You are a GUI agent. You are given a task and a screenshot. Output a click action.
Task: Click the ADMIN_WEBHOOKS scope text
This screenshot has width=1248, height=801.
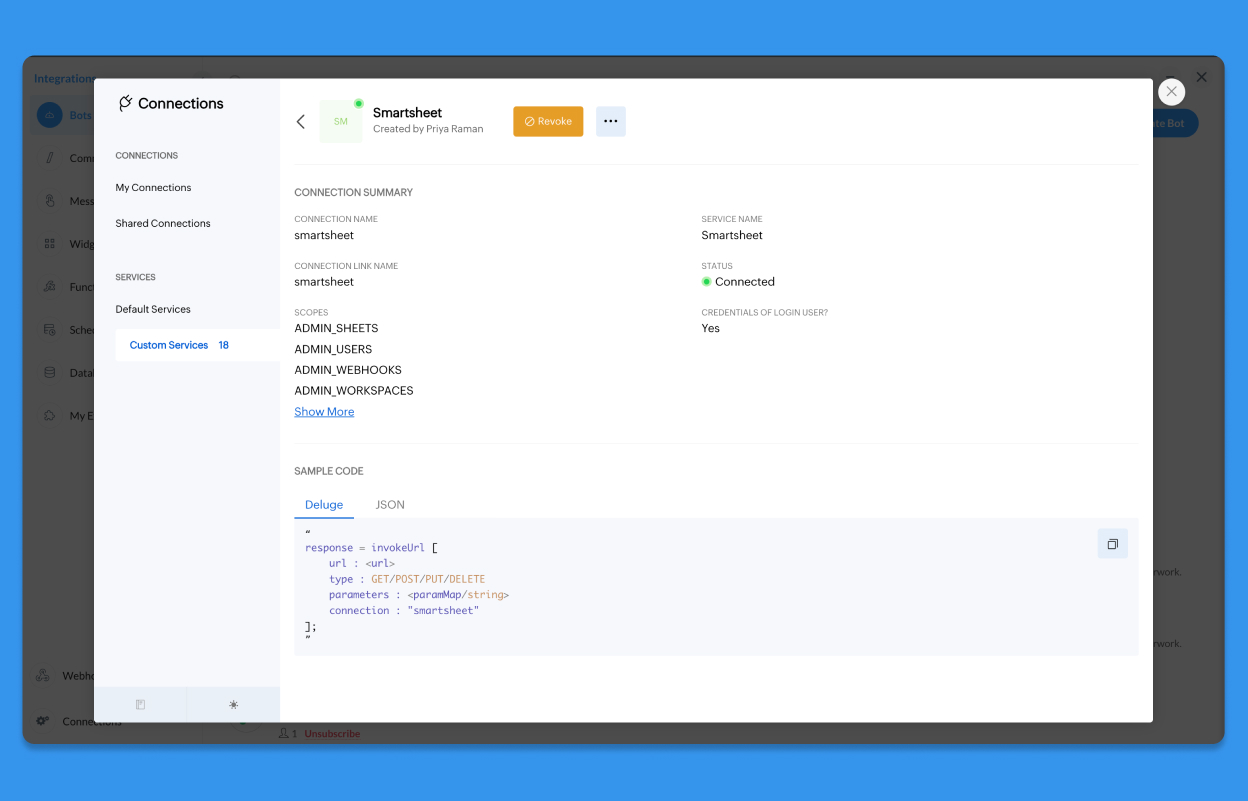[x=348, y=371]
